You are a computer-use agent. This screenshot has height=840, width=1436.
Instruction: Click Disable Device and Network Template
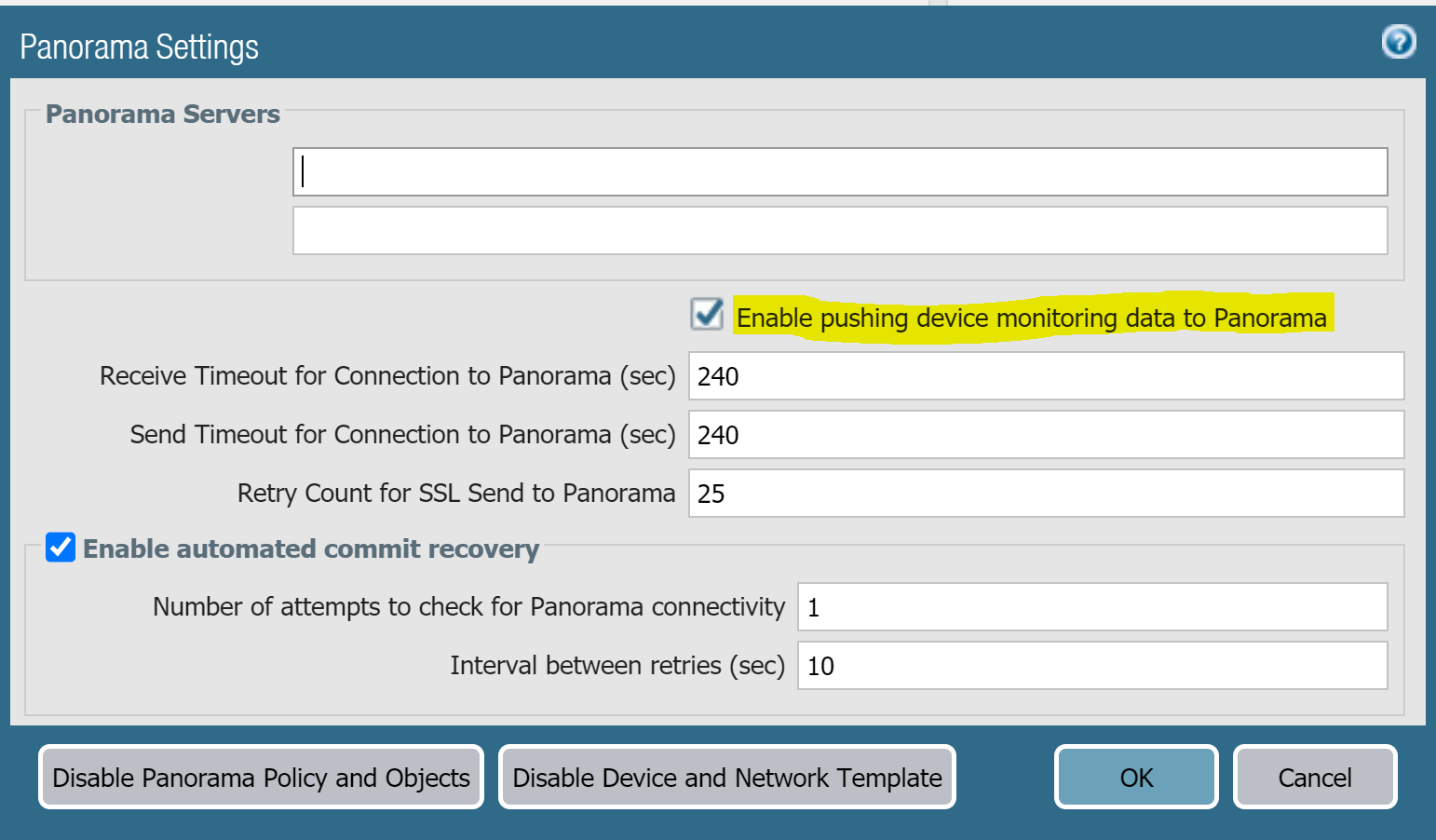coord(727,777)
